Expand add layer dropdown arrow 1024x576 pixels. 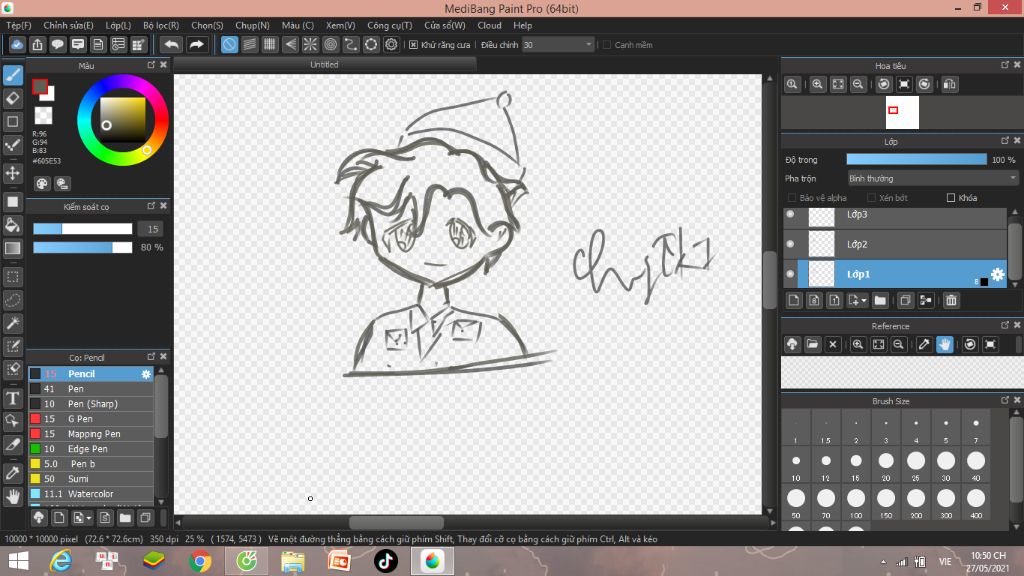pos(864,301)
